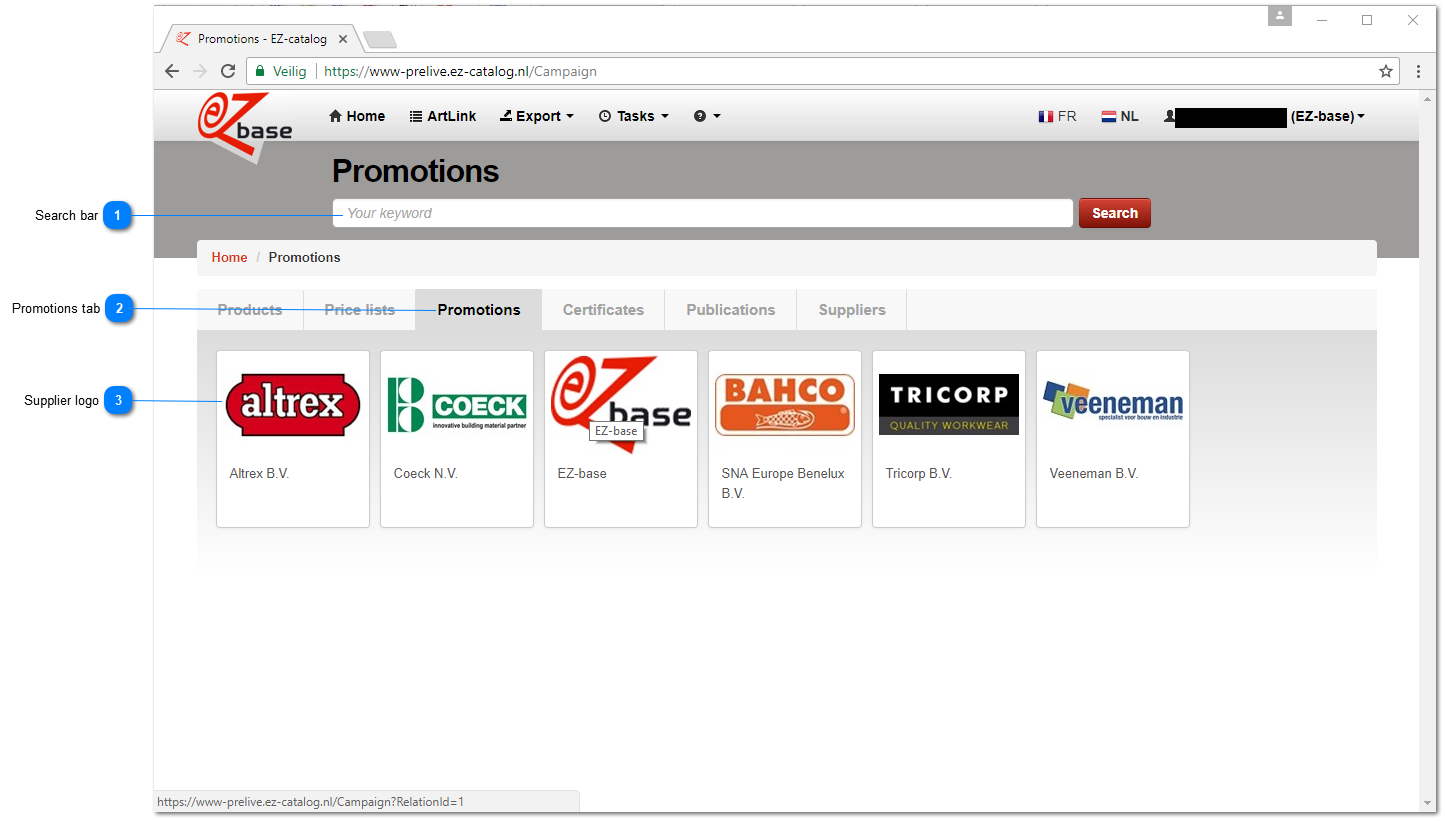This screenshot has width=1445, height=821.
Task: Open the help question-mark dropdown
Action: point(707,116)
